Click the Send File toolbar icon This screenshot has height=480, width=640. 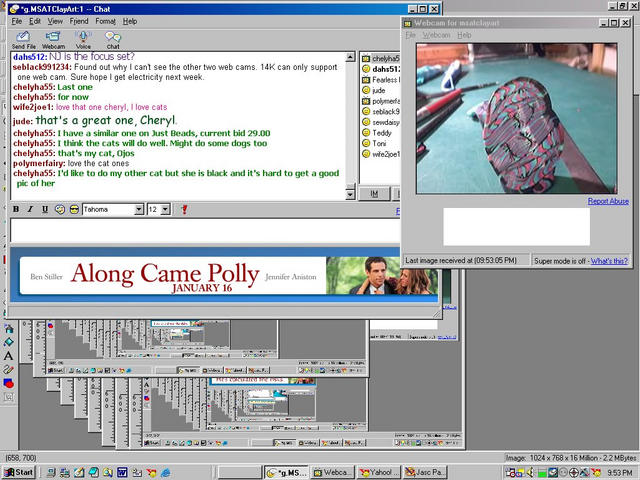click(x=23, y=40)
